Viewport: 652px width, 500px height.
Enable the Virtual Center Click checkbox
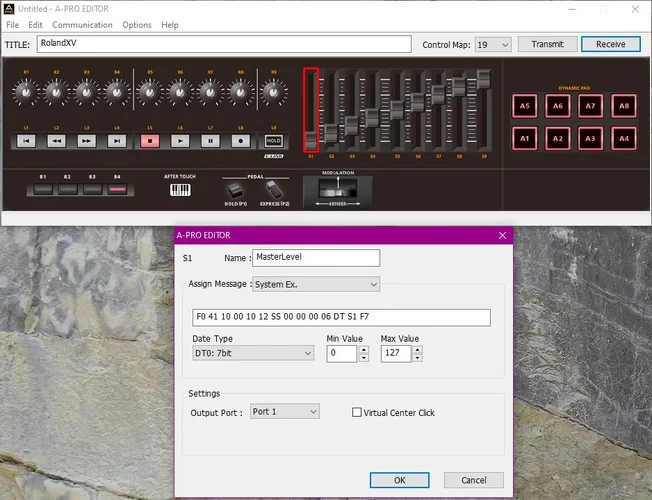pyautogui.click(x=356, y=412)
